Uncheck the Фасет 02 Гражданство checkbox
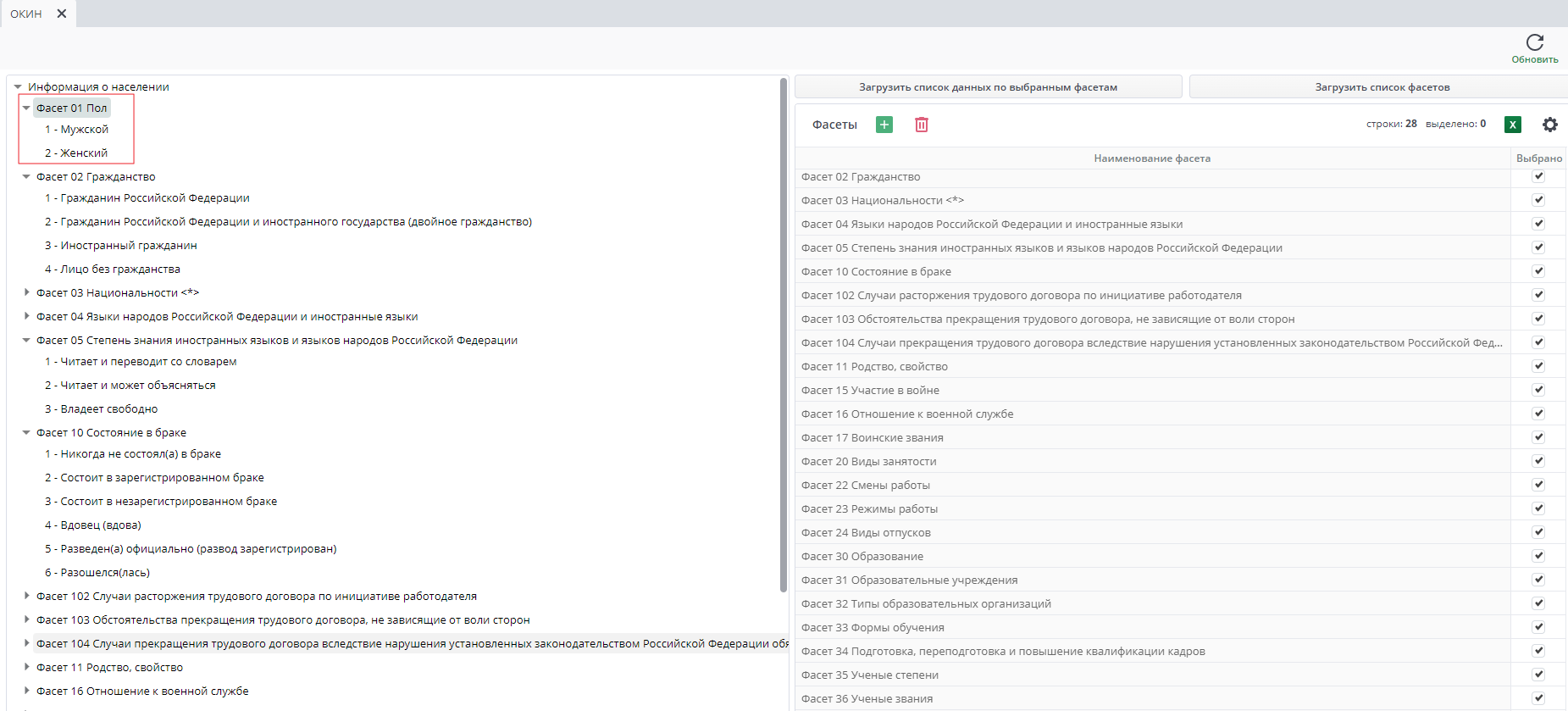Image resolution: width=1568 pixels, height=711 pixels. coord(1538,176)
